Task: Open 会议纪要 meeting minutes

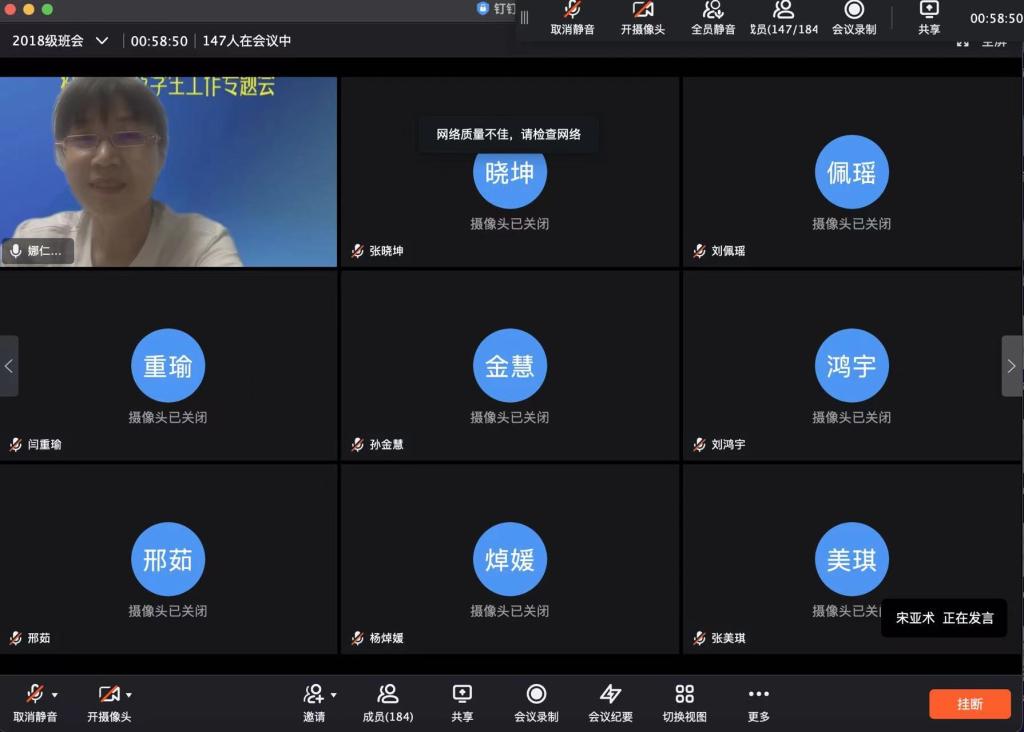Action: (610, 695)
